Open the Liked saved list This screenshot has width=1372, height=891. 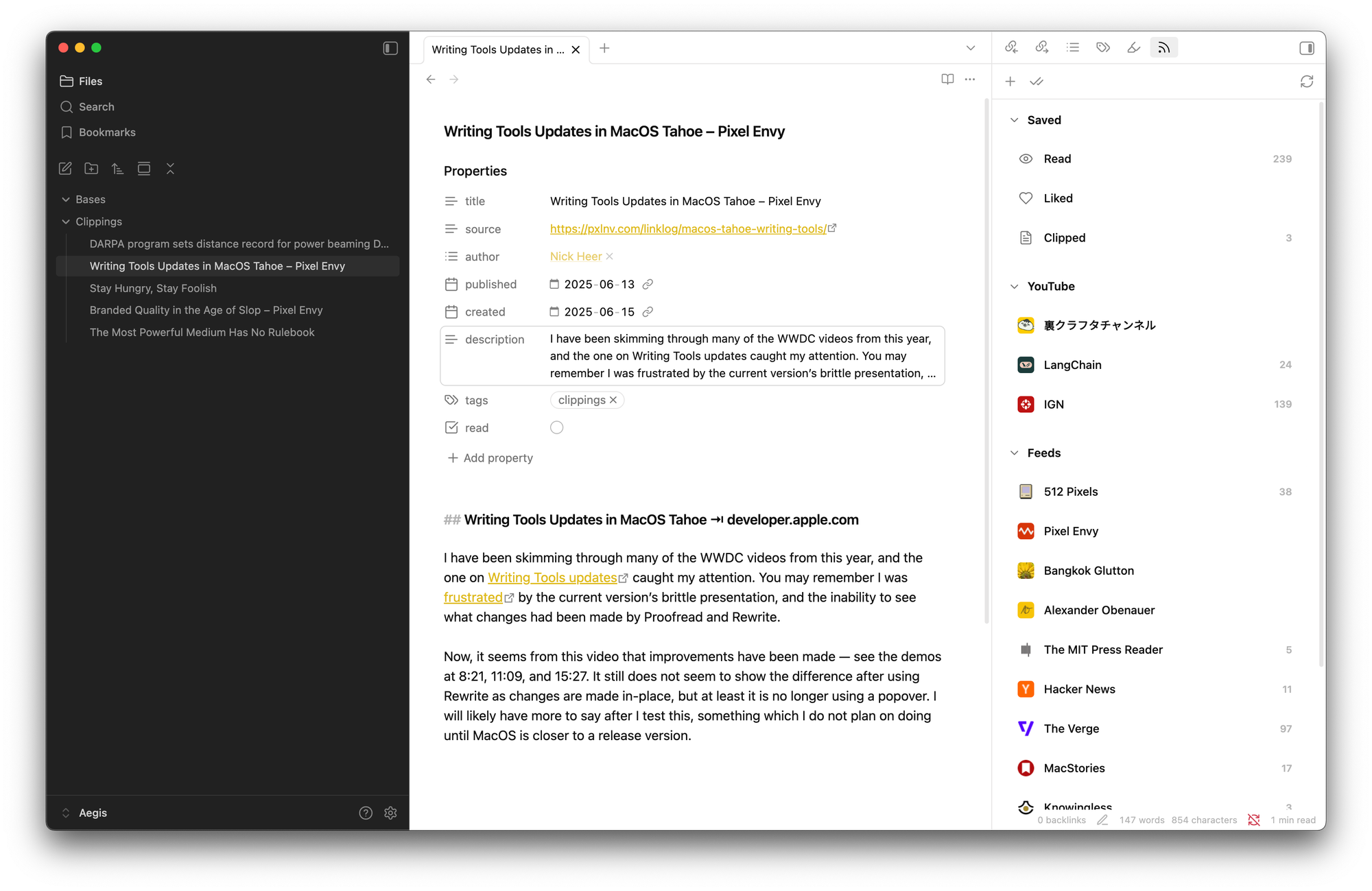tap(1155, 198)
